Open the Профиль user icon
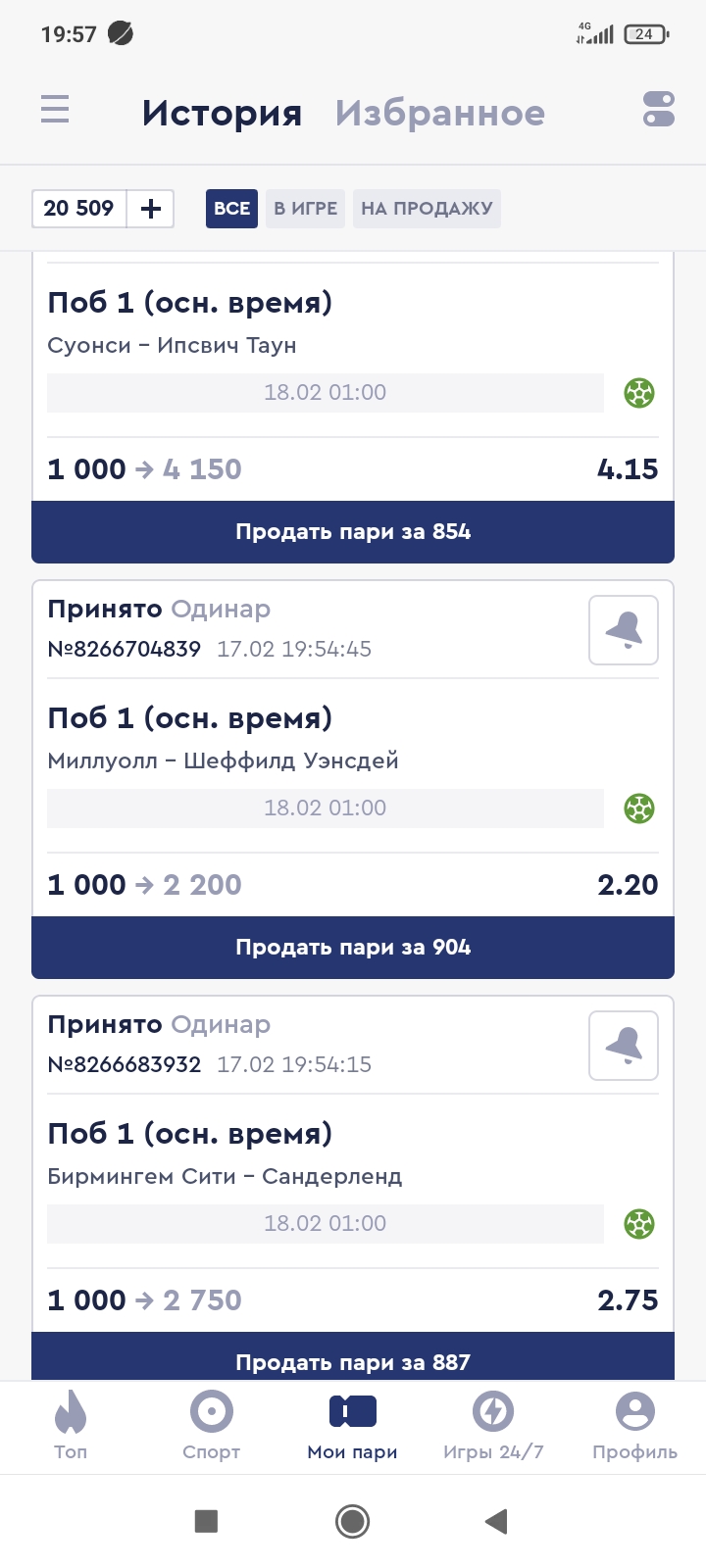Screen dimensions: 706x1568 point(635,1412)
